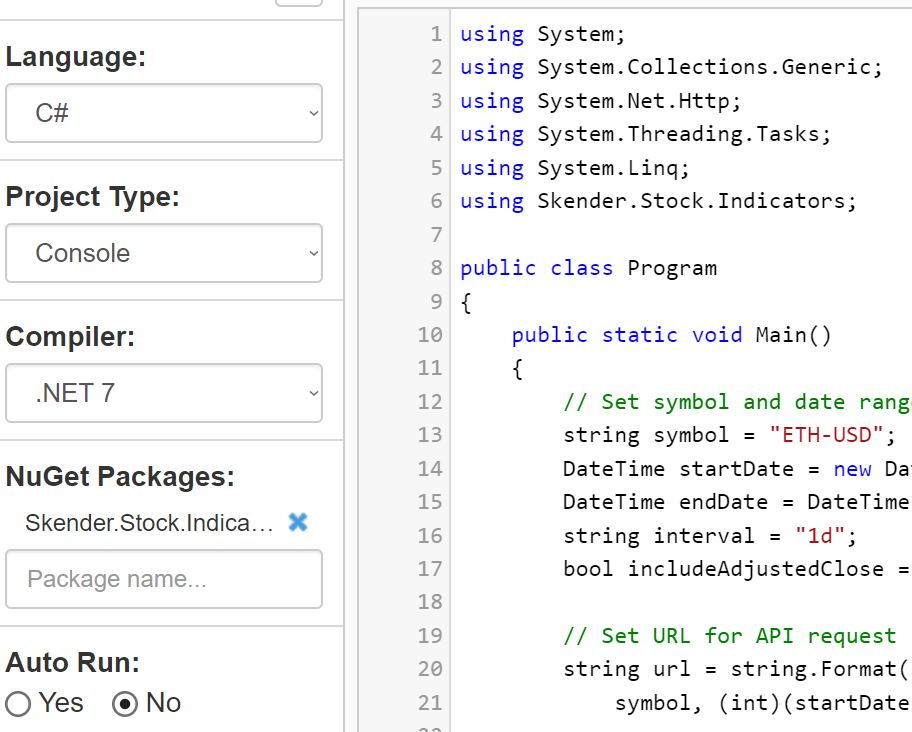Click the '// Set URL for API request' comment
The image size is (912, 732).
[730, 635]
